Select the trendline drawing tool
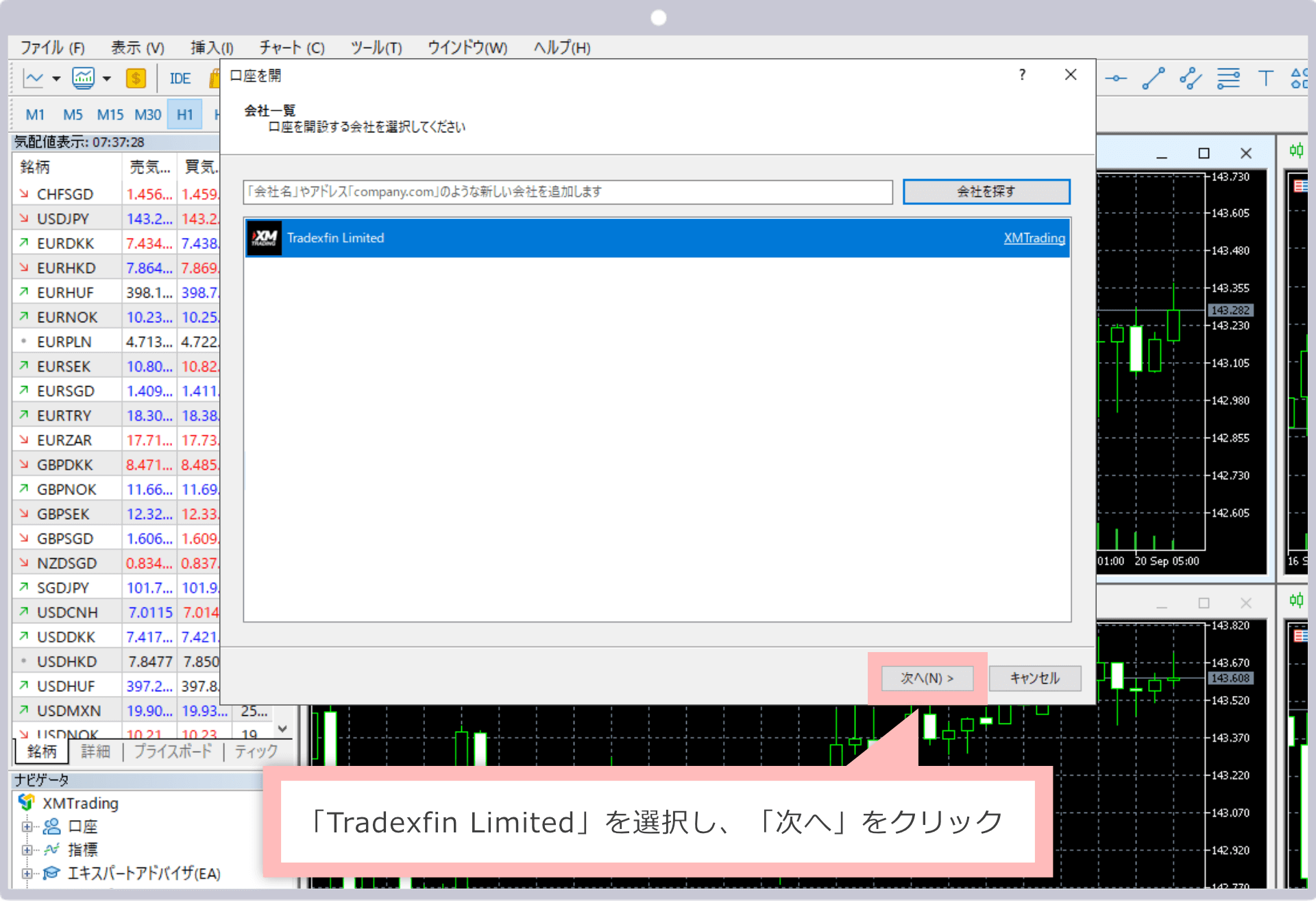The height and width of the screenshot is (901, 1316). point(1154,79)
